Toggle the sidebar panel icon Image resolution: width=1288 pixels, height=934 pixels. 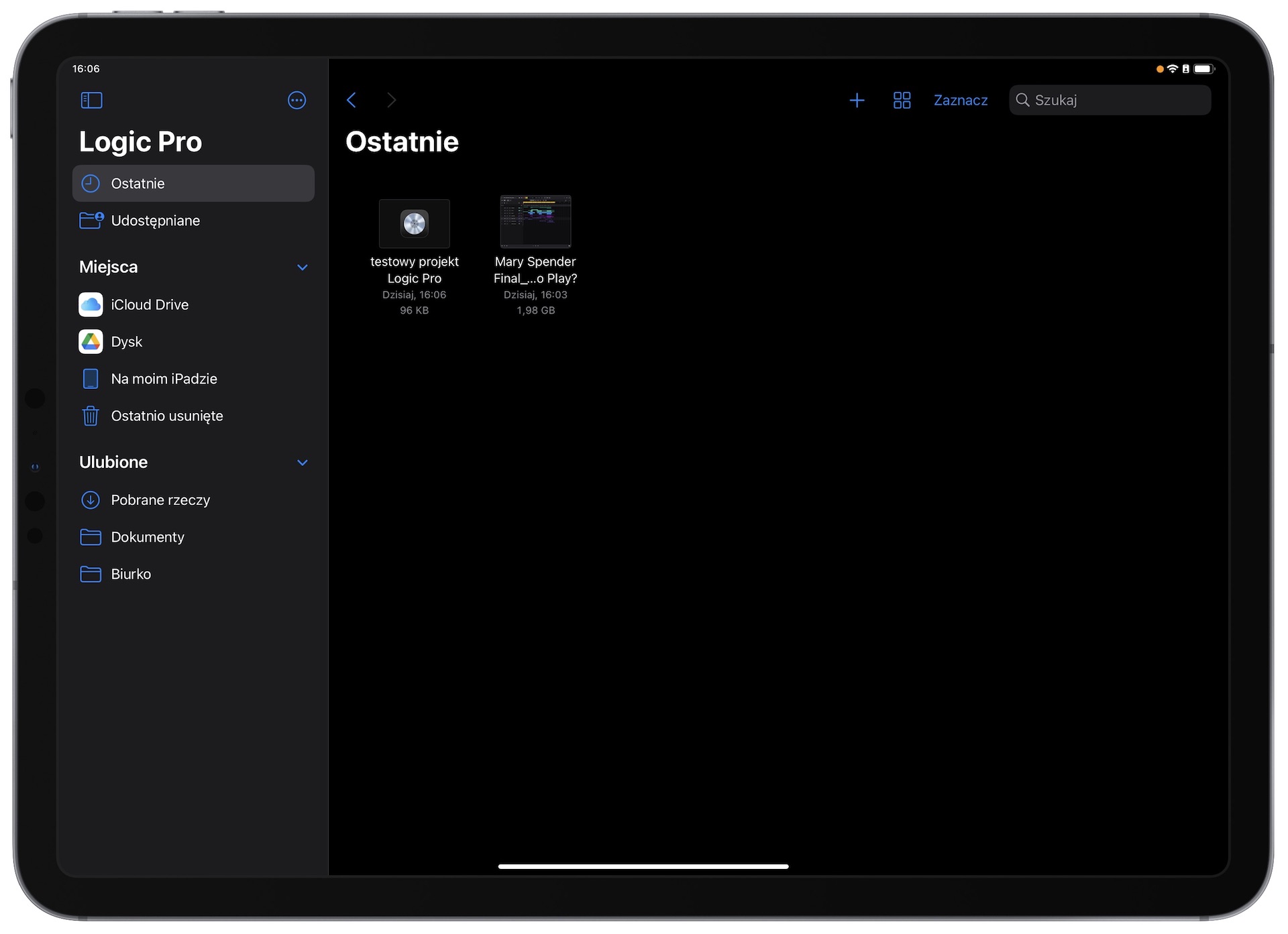click(x=91, y=101)
